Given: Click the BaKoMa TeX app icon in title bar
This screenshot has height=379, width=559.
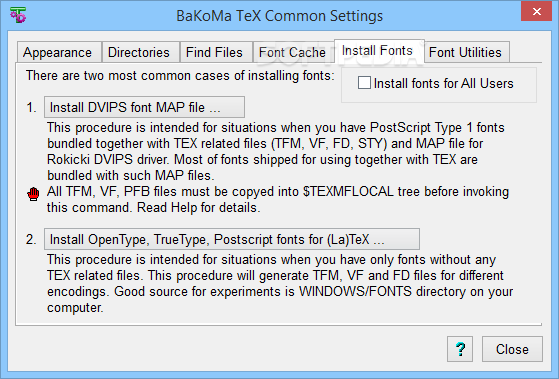Looking at the screenshot, I should (x=18, y=15).
